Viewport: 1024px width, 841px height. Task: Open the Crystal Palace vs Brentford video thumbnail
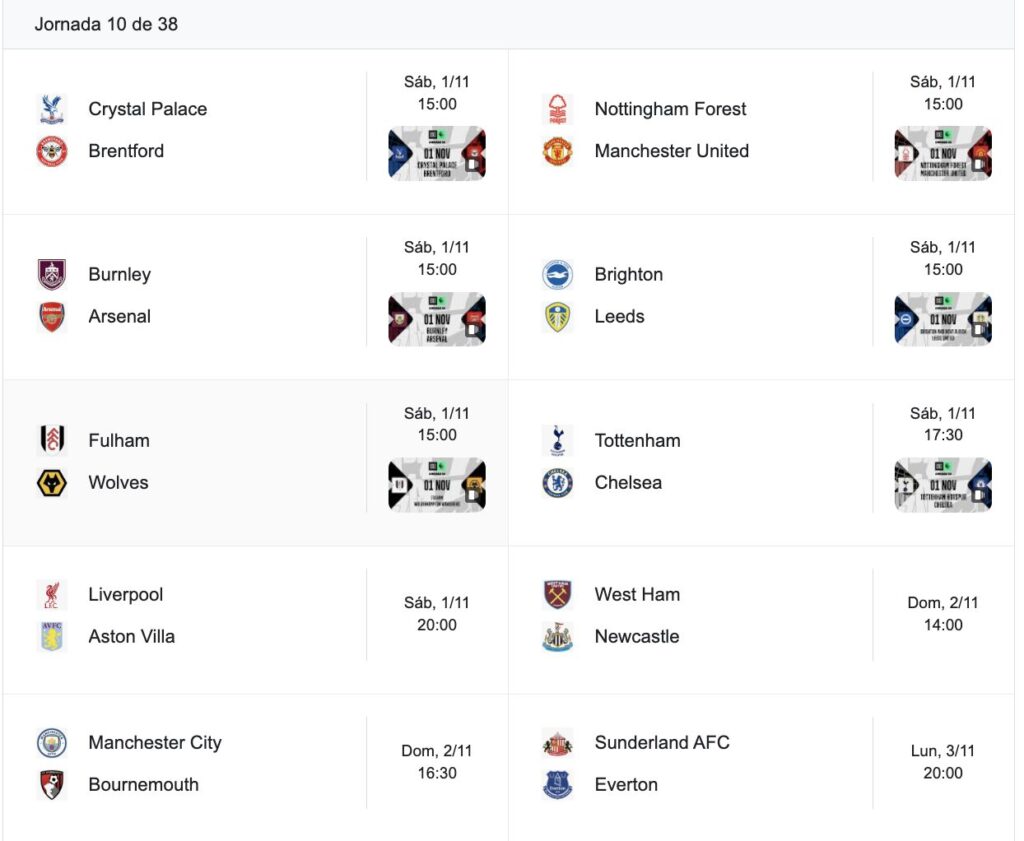pos(437,153)
